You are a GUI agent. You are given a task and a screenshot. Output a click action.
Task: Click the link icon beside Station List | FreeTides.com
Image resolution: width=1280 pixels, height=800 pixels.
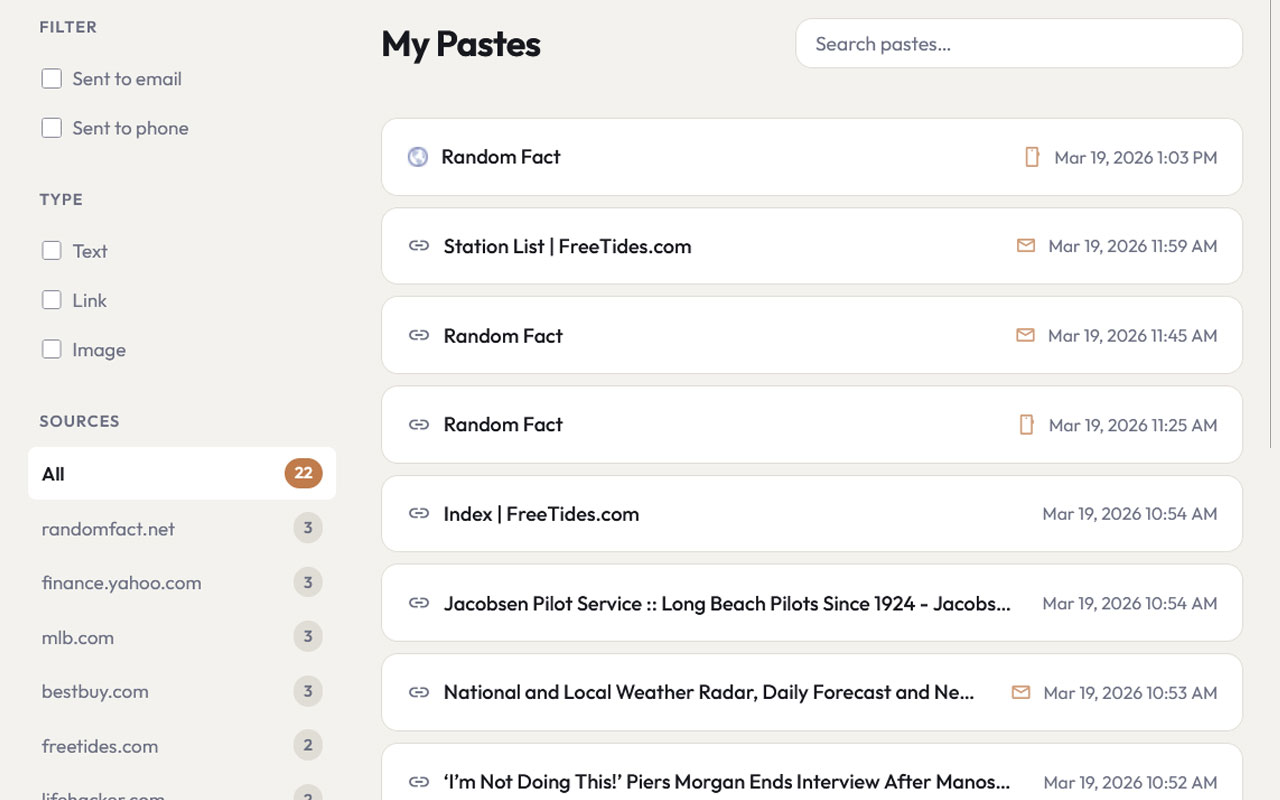(419, 246)
